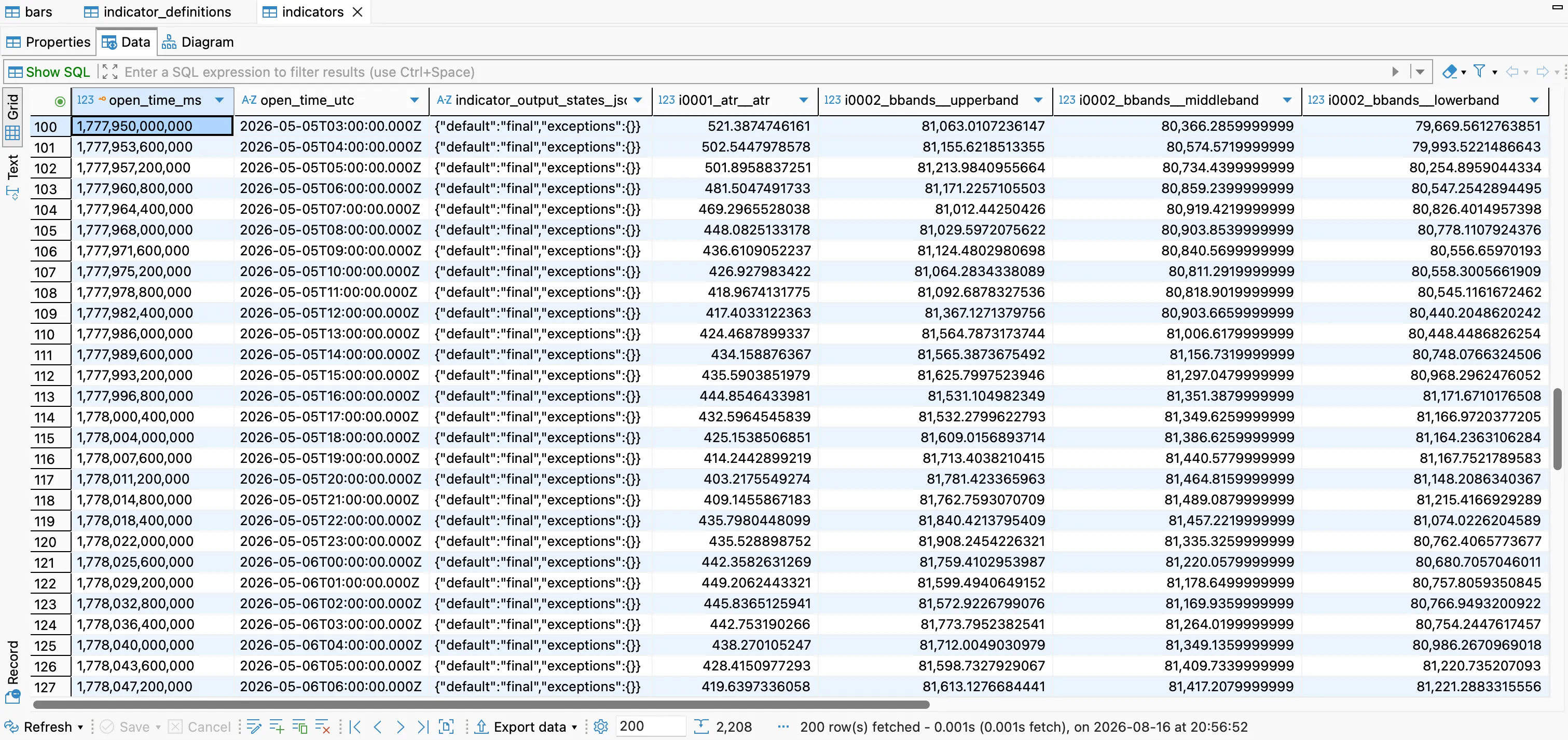Open the indicator_output_states_json column arrow
The image size is (1568, 740).
point(638,100)
